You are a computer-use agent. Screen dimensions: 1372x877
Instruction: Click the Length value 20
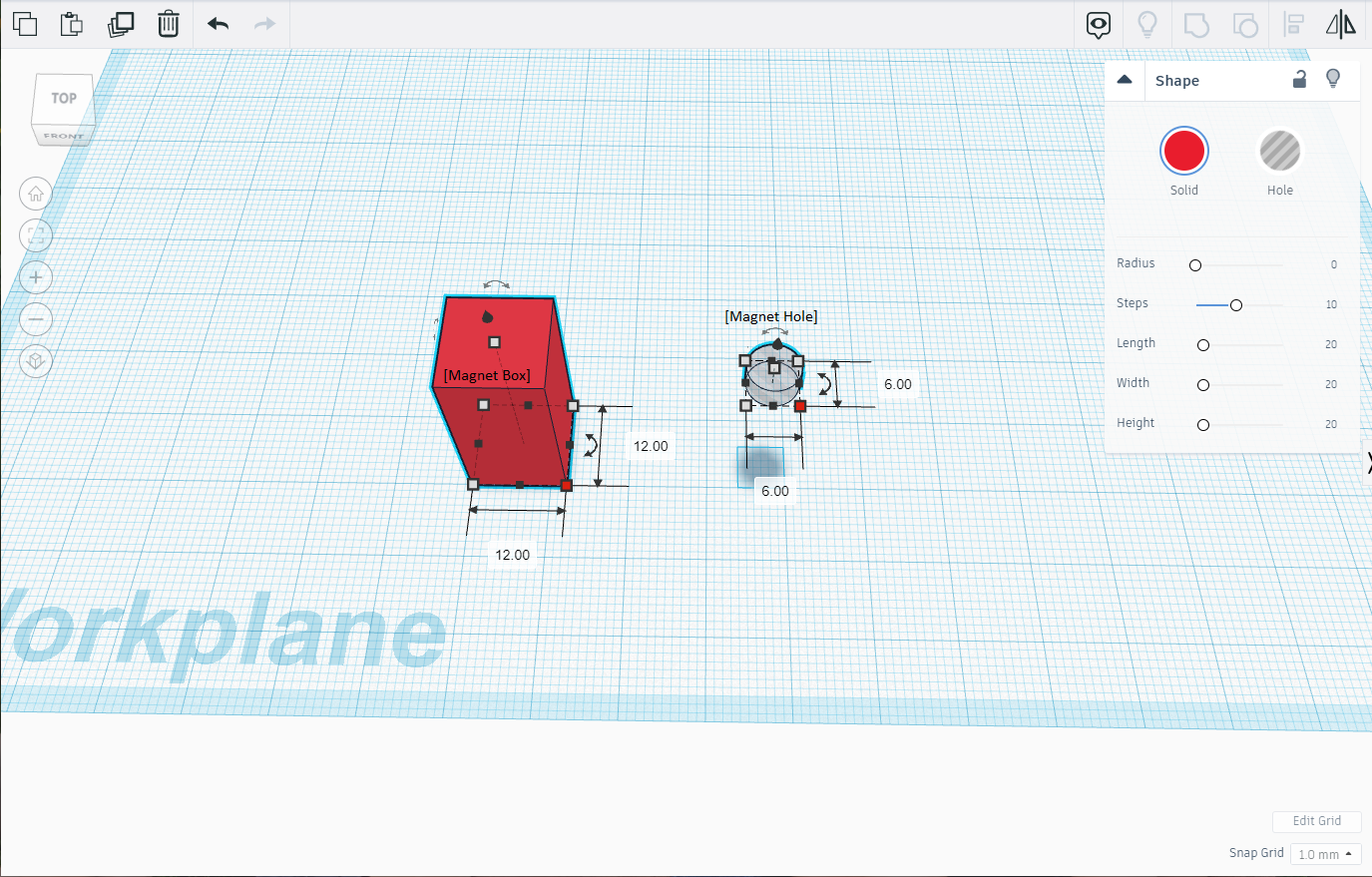1331,344
